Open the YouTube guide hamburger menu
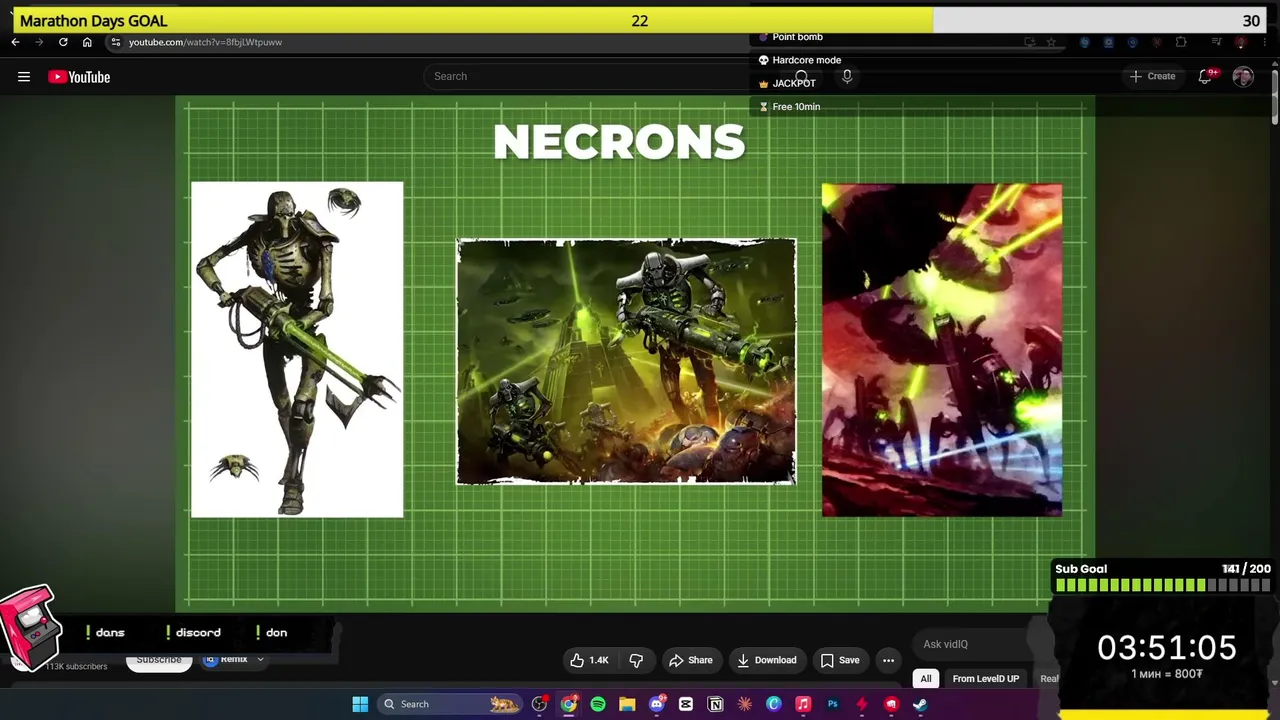 24,77
